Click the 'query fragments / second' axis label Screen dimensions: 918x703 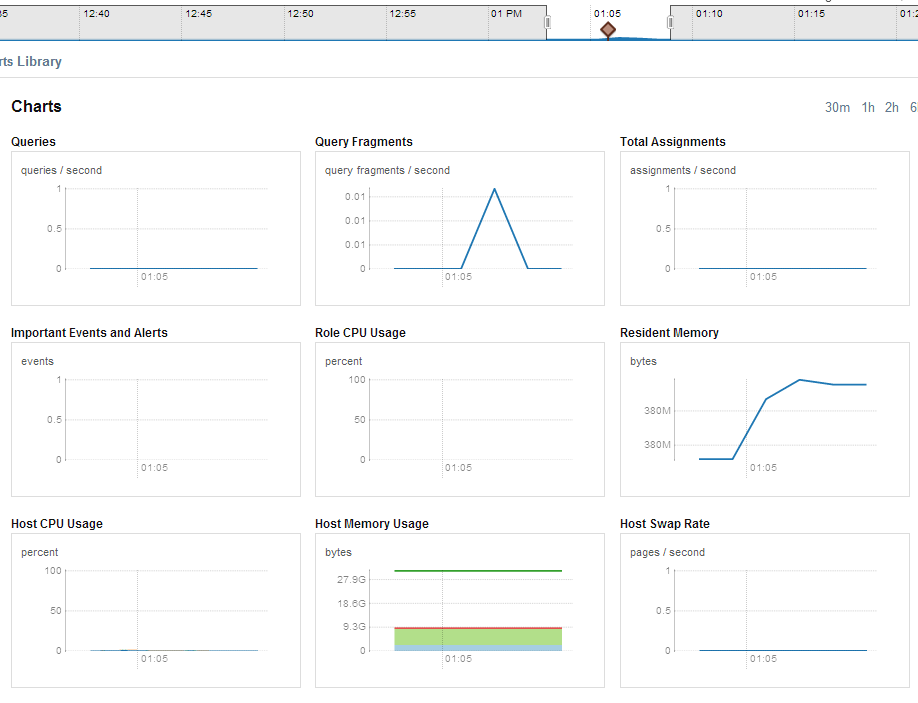(388, 170)
